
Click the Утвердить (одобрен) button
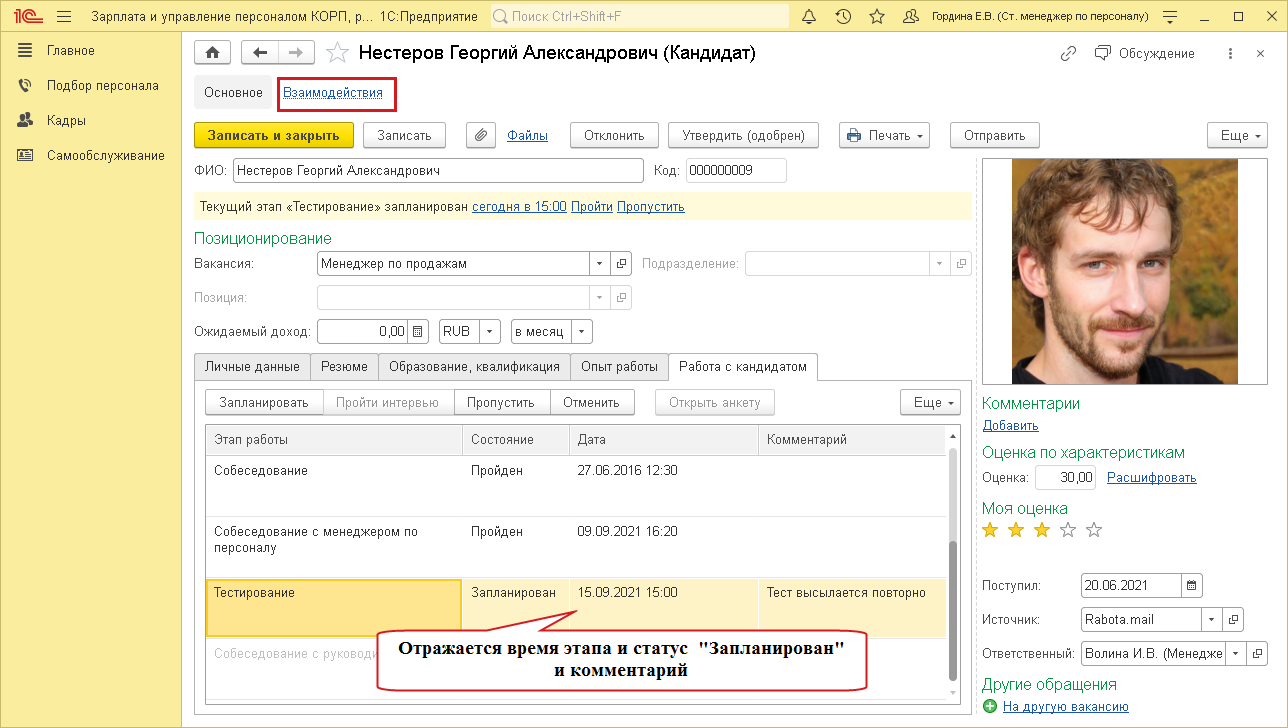click(744, 135)
